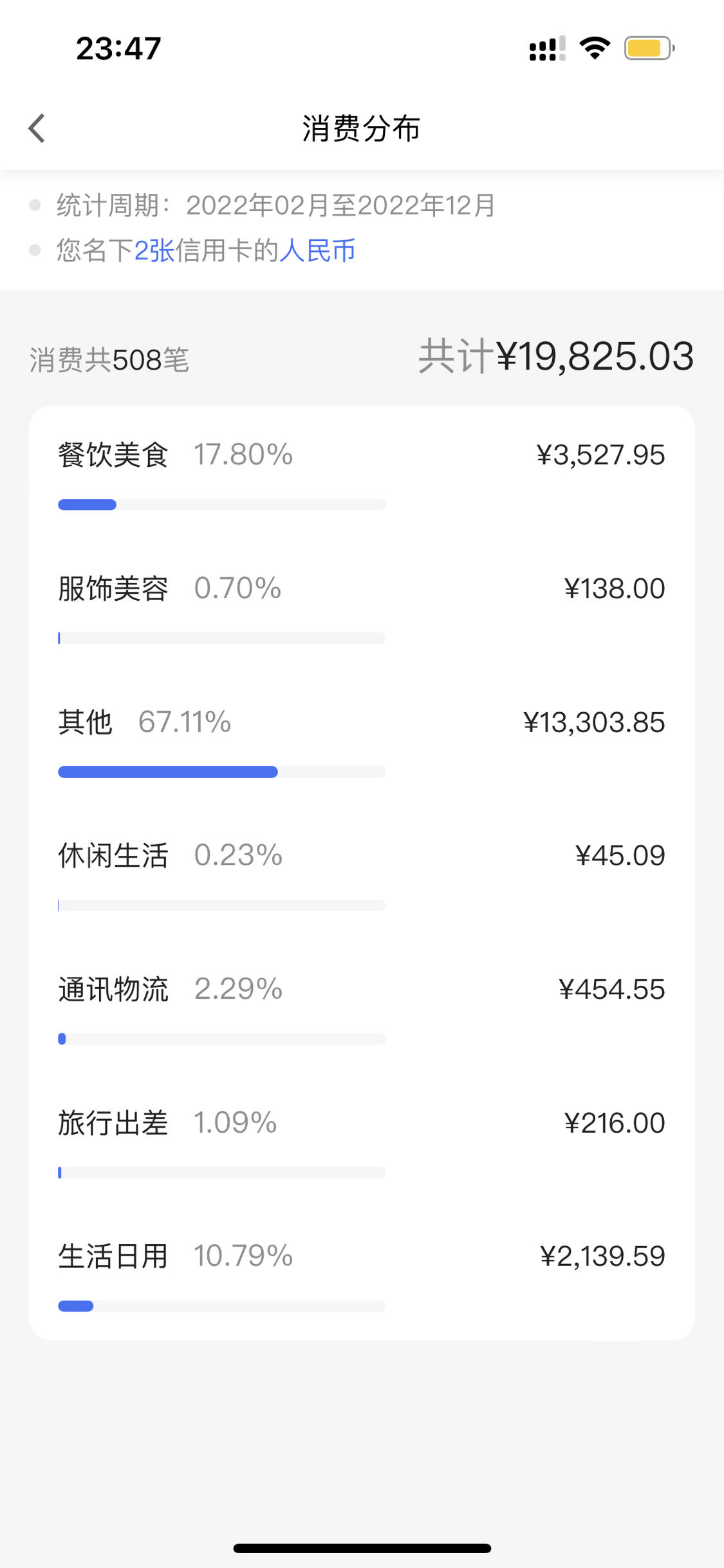Screen dimensions: 724x1568
Task: Tap the ¥13,303.85 amount
Action: [594, 723]
